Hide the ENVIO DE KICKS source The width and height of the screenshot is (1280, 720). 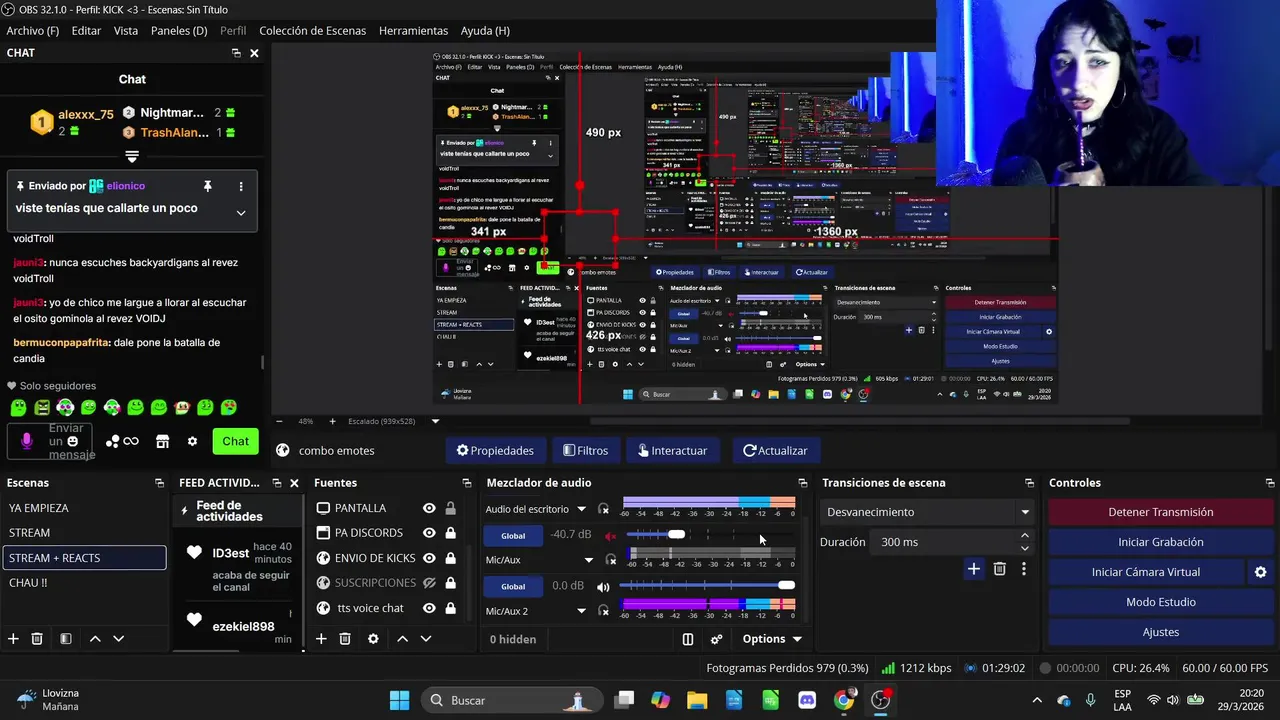click(x=429, y=558)
